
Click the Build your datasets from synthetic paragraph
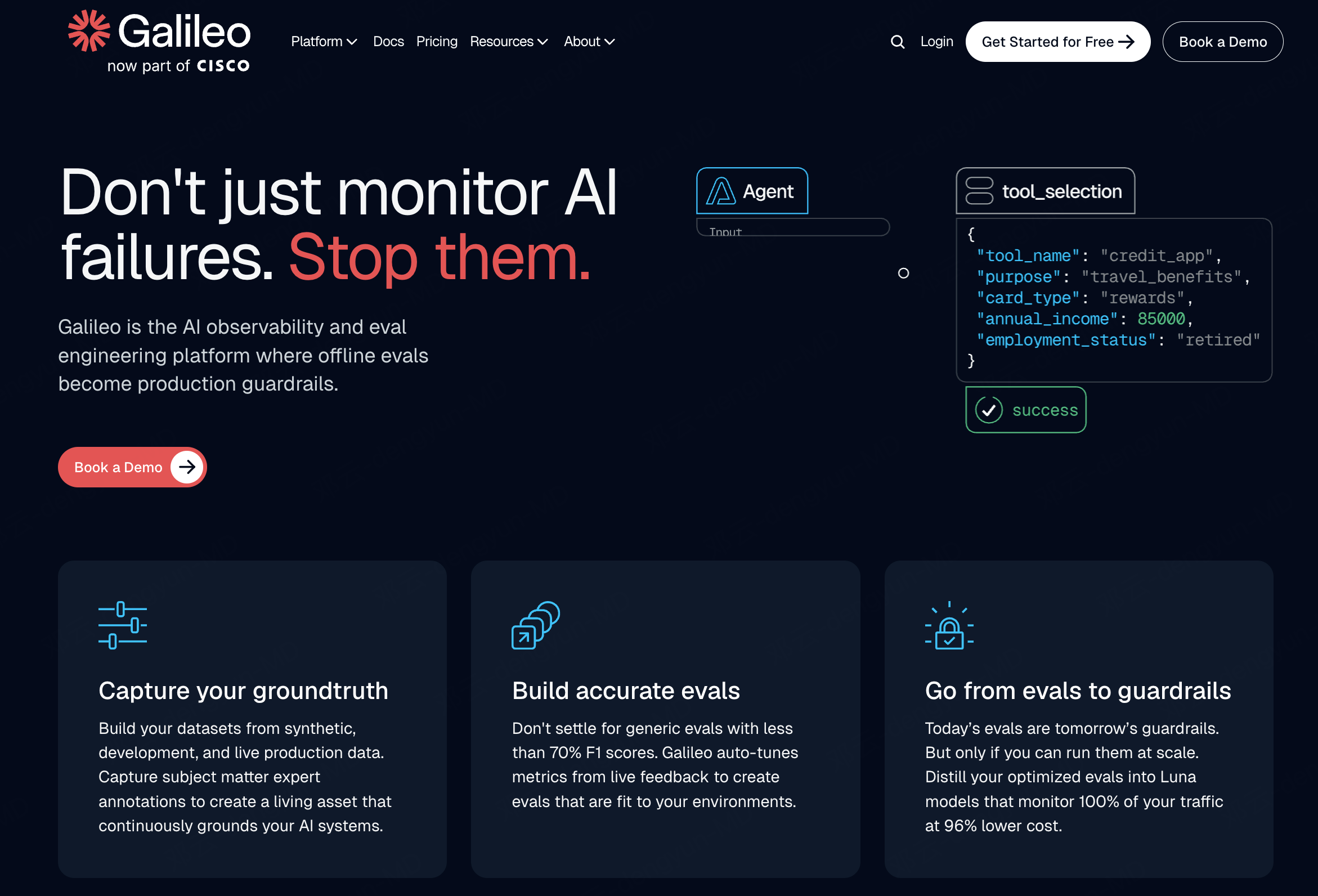tap(245, 777)
